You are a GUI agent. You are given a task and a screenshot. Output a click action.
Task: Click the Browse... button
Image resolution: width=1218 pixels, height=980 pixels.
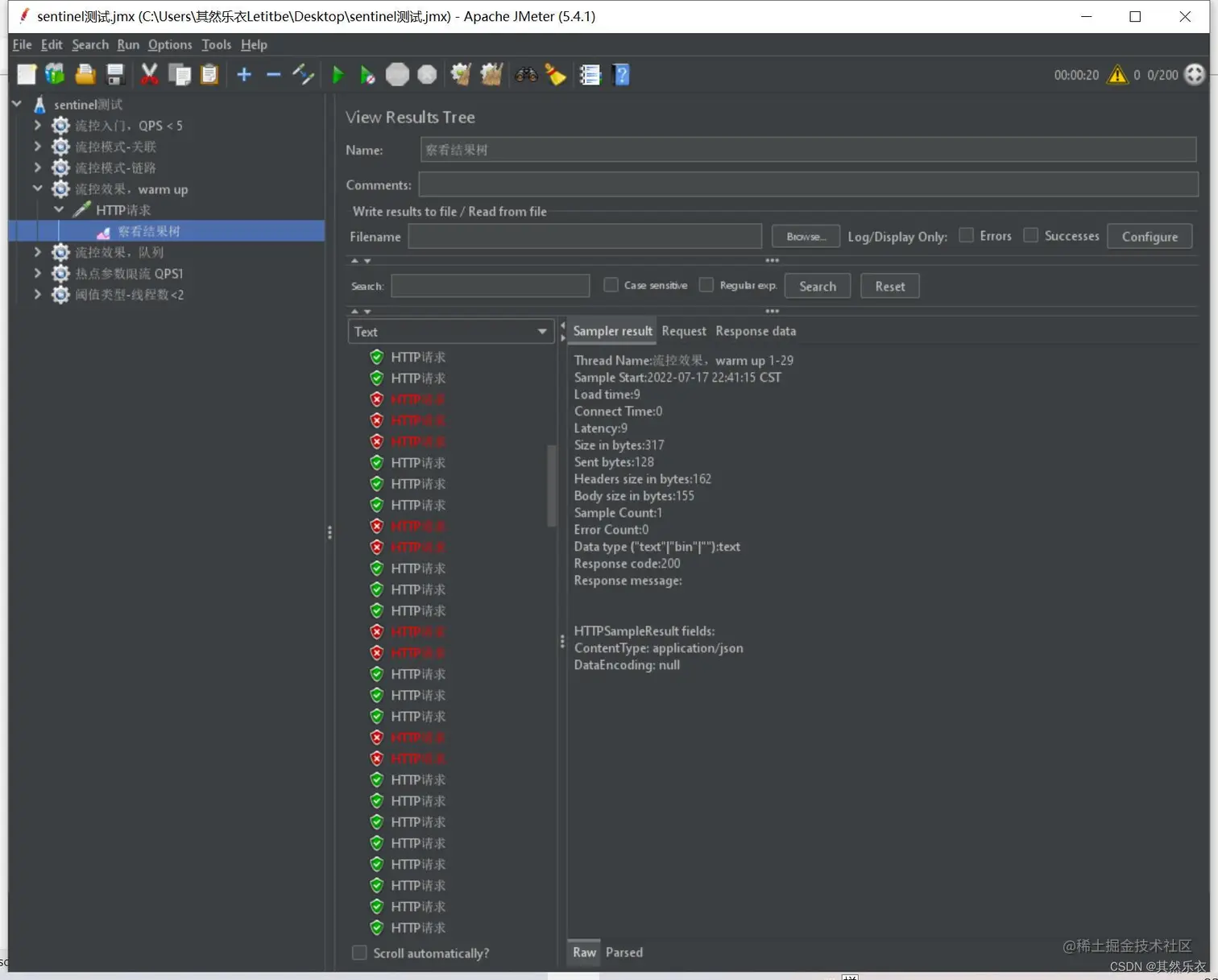pyautogui.click(x=806, y=237)
